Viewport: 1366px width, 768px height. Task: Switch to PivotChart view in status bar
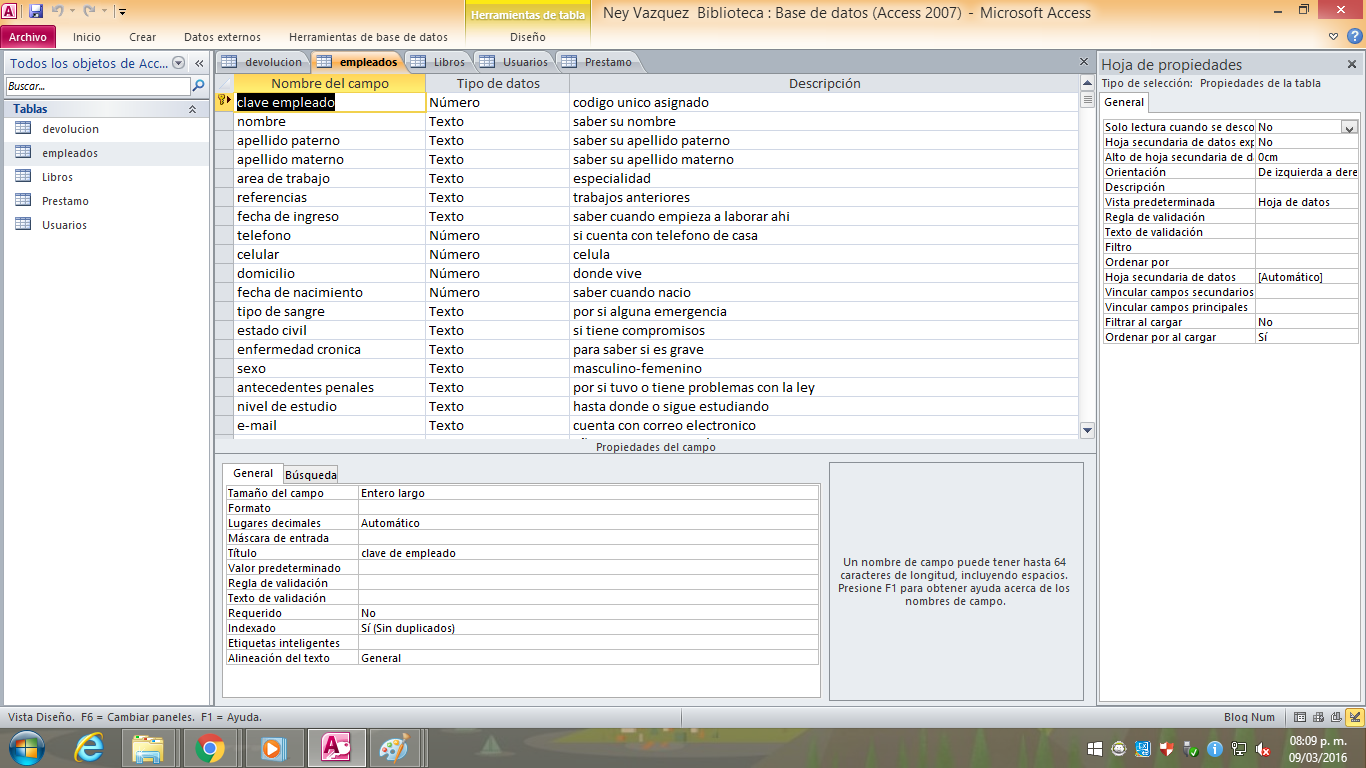[x=1335, y=717]
